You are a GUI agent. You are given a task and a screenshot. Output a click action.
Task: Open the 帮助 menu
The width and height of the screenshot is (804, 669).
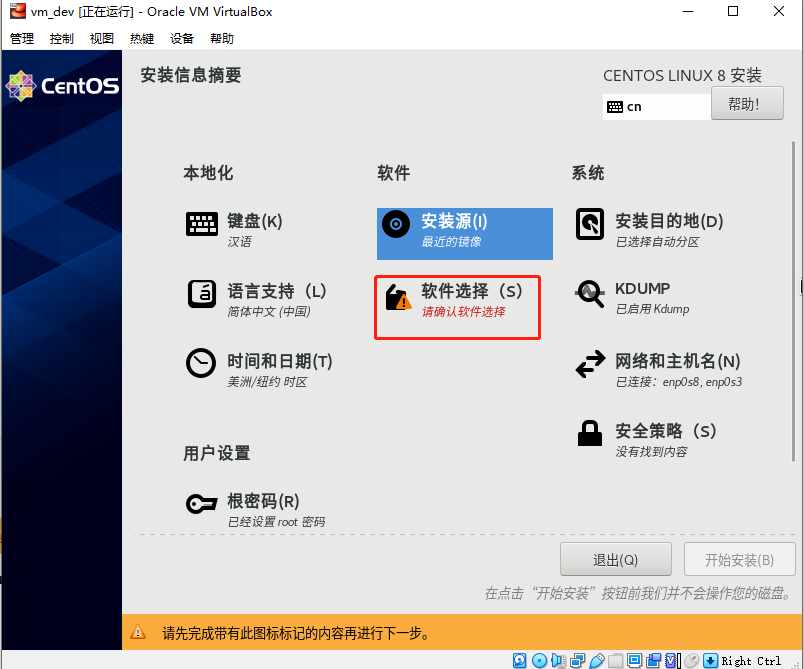(222, 38)
